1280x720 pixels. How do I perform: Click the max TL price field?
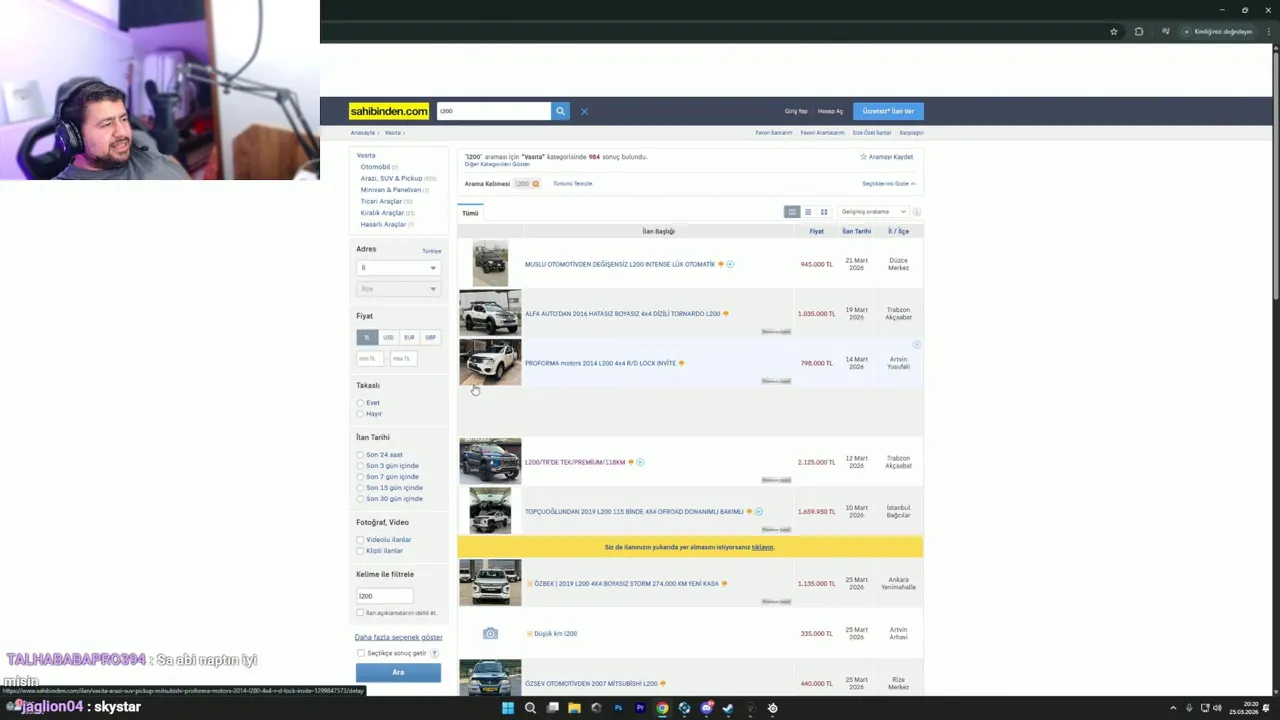tap(403, 359)
